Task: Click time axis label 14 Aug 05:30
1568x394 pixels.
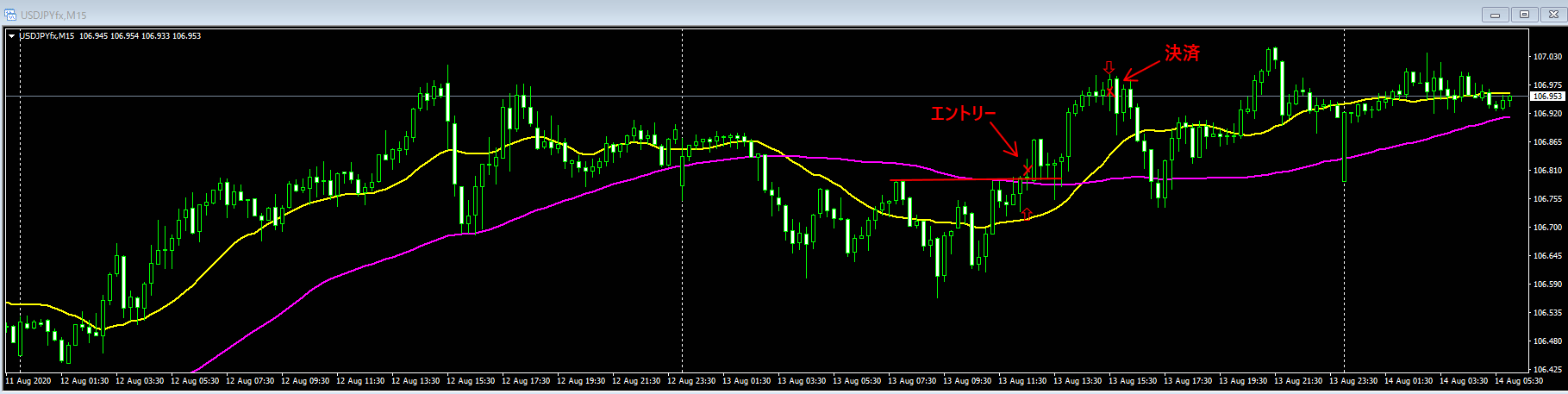Action: pos(1519,381)
